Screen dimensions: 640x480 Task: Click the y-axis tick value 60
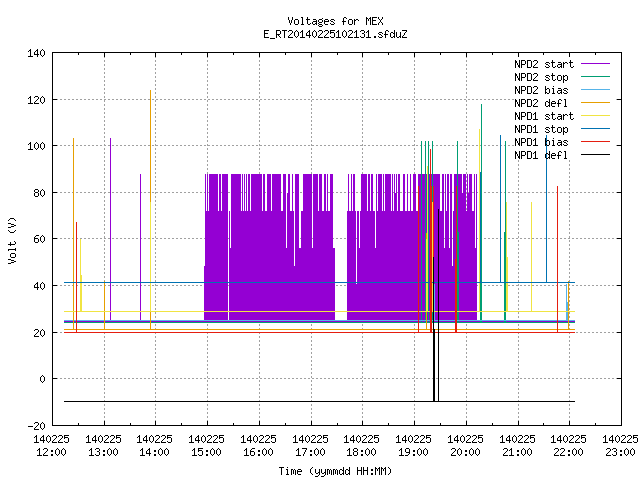point(39,239)
